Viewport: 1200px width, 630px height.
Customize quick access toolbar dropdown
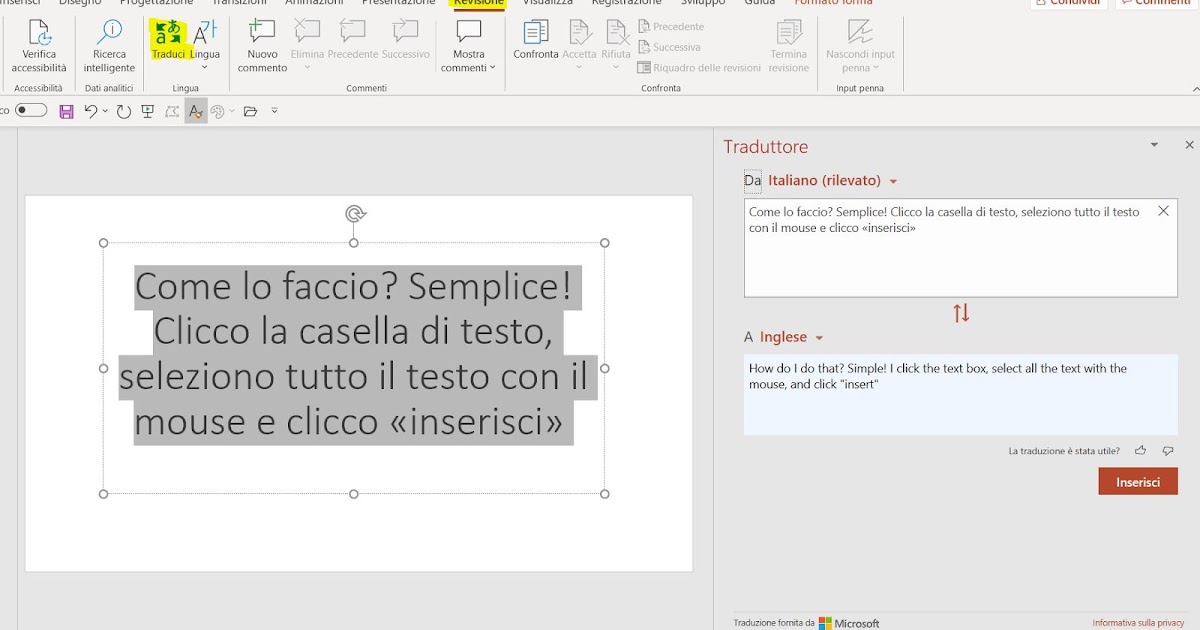274,111
